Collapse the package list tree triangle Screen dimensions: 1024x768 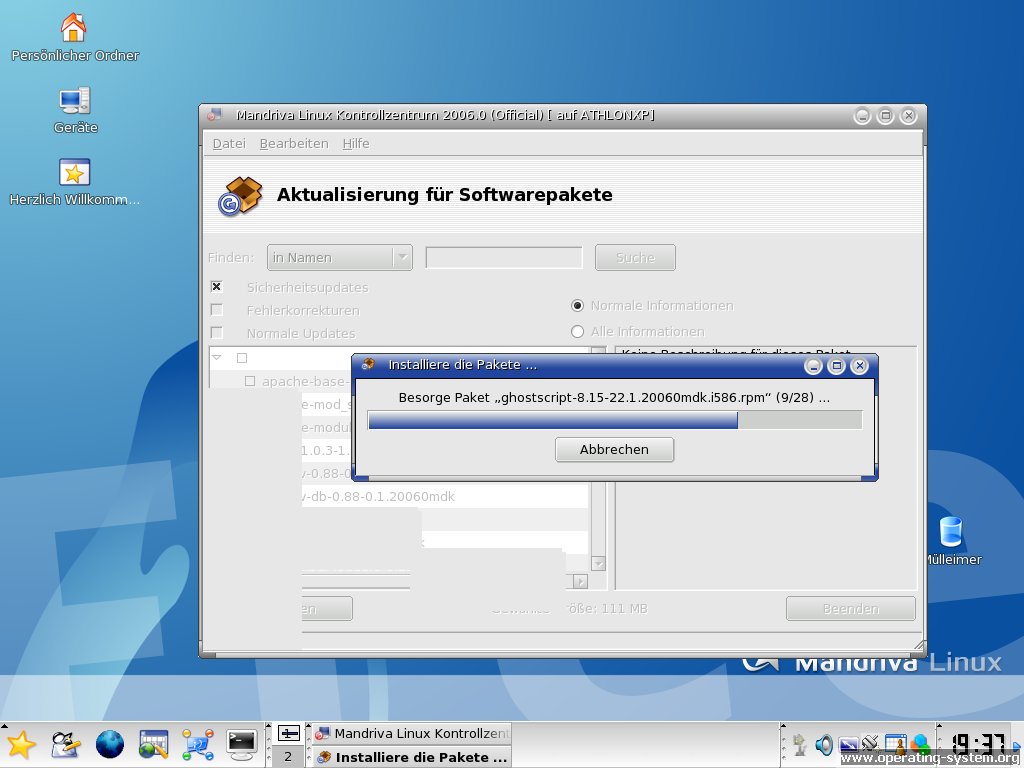pos(217,358)
